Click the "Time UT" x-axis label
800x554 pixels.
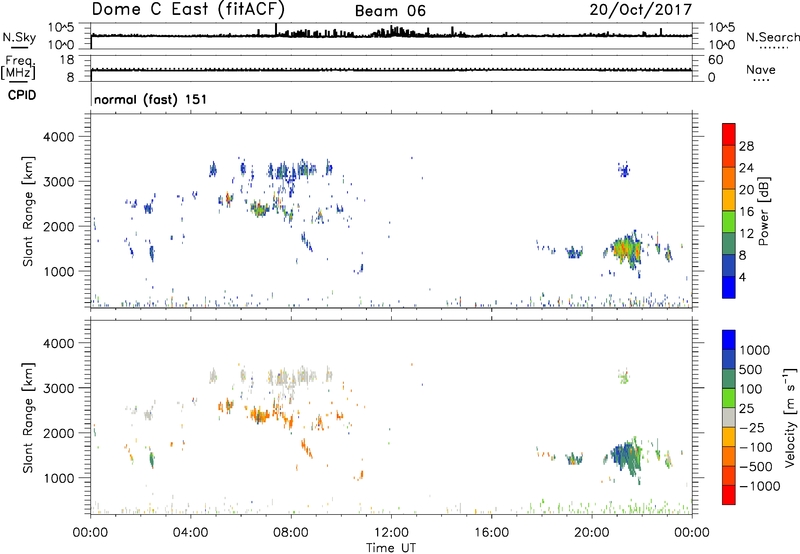tap(391, 548)
